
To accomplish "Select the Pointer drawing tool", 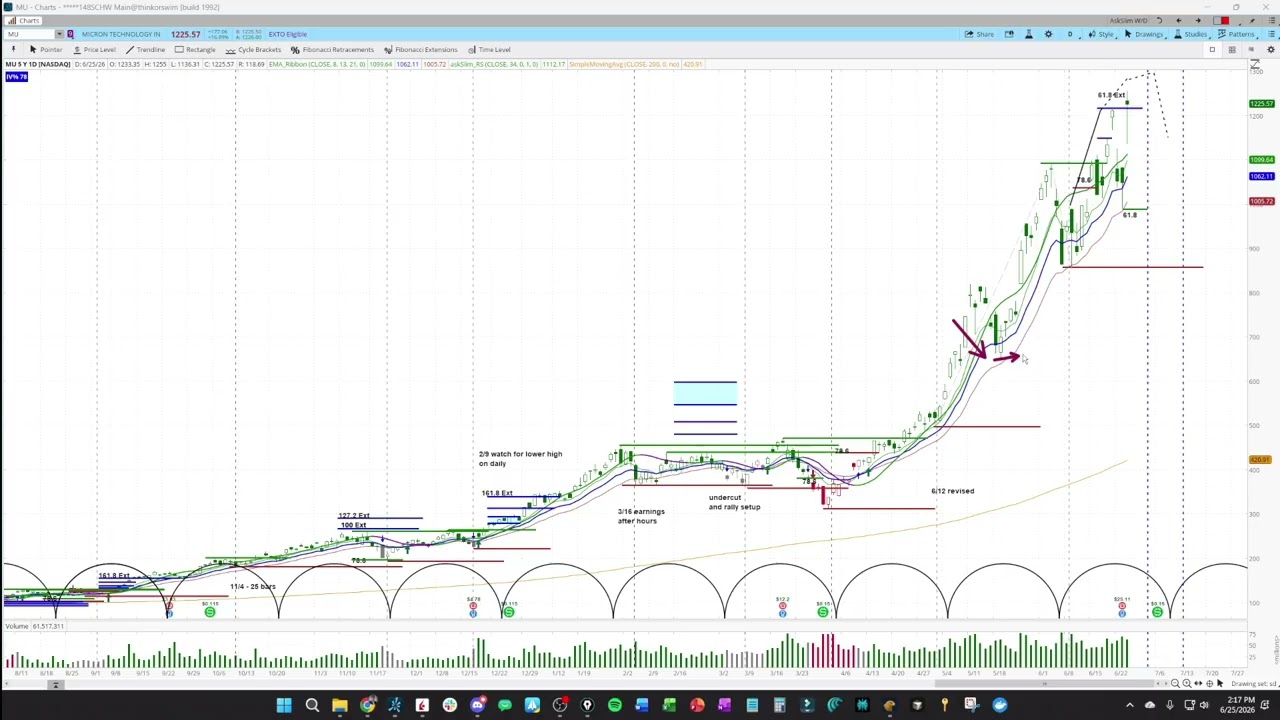I will click(46, 49).
